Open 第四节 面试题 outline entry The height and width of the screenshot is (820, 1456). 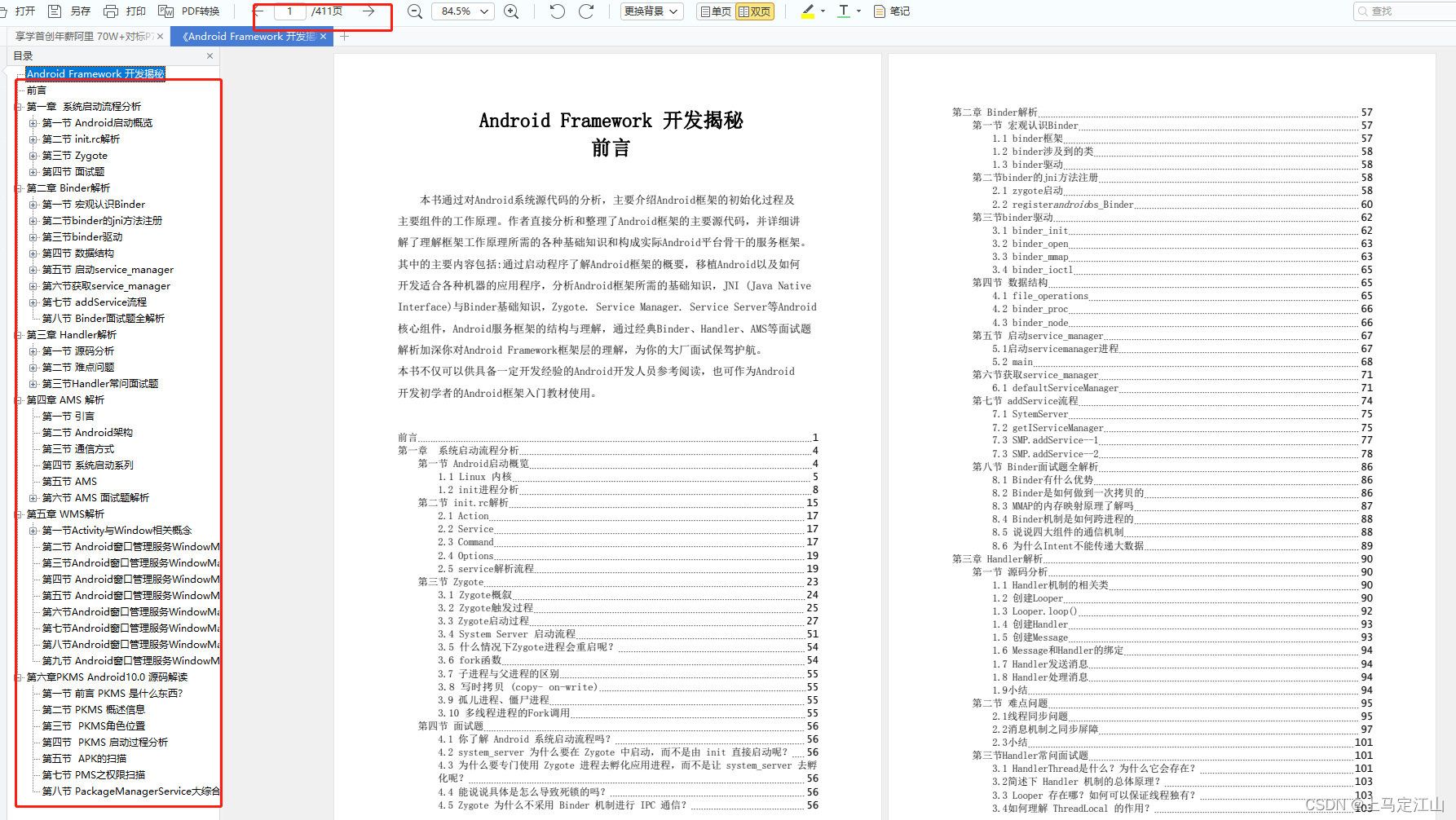click(x=73, y=172)
